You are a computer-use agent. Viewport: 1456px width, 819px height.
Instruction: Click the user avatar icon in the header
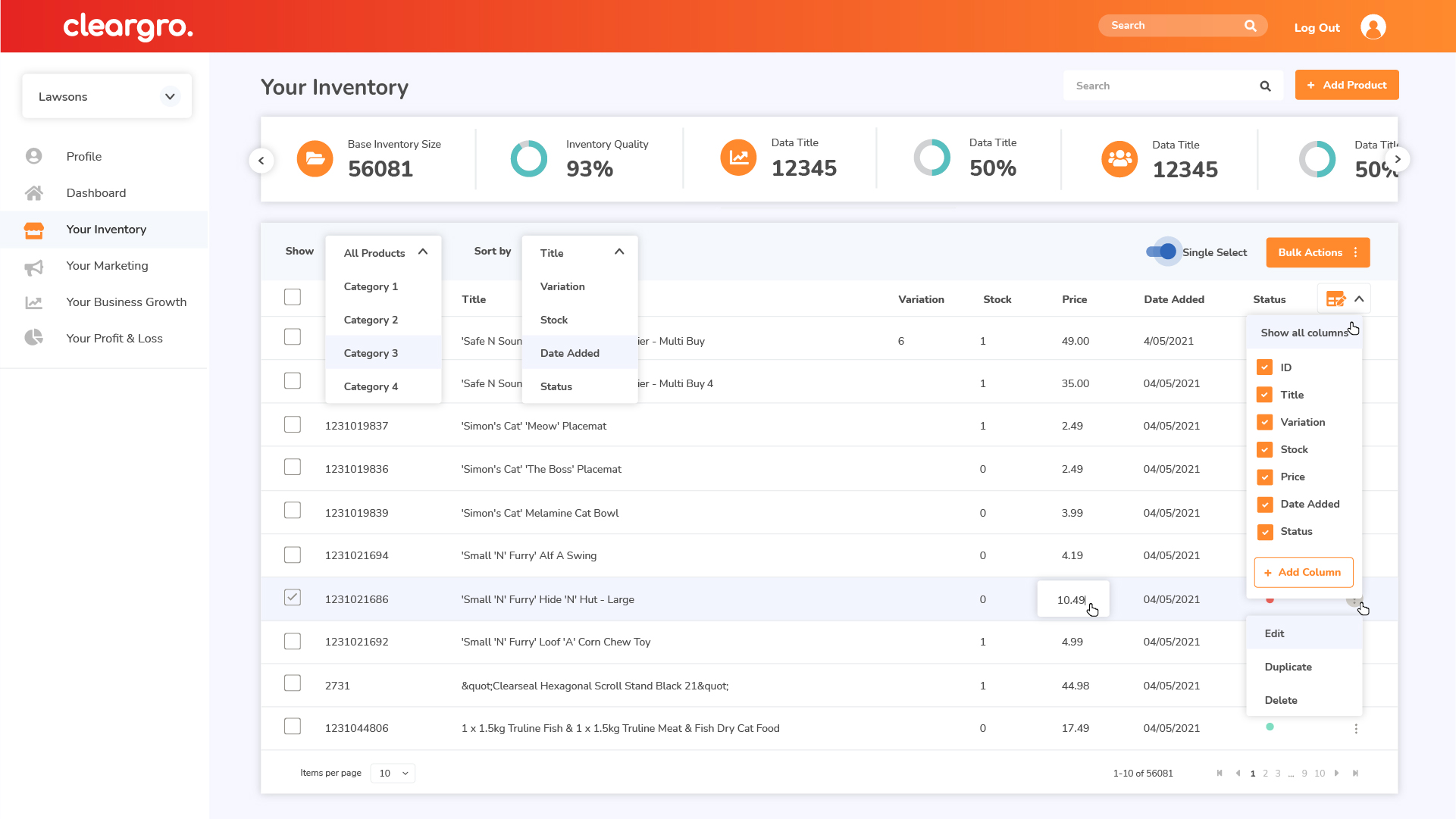(1373, 27)
